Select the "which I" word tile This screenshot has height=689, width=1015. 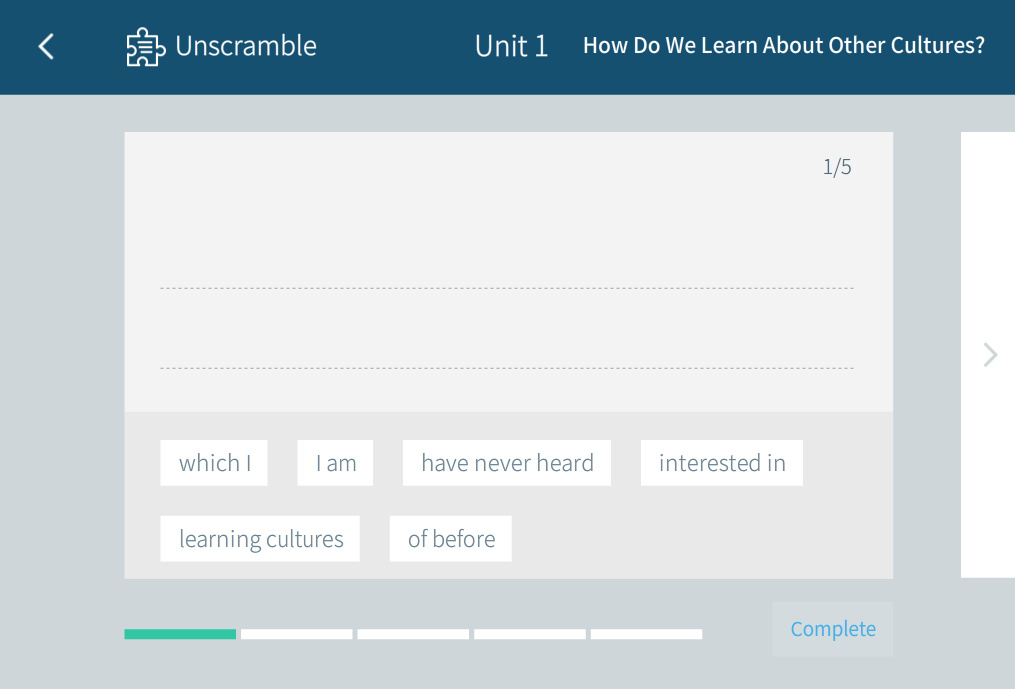tap(214, 463)
